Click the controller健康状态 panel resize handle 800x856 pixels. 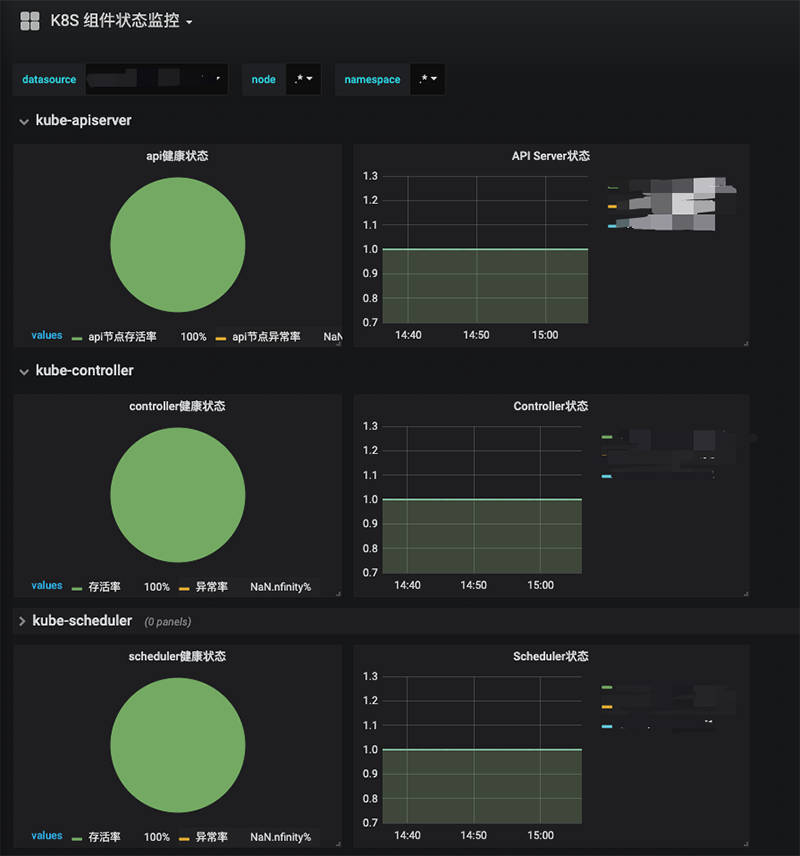tap(339, 593)
